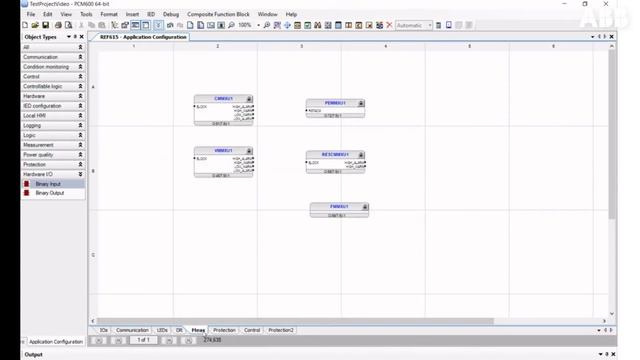Switch to the Communication page tab
Image resolution: width=640 pixels, height=360 pixels.
point(132,330)
